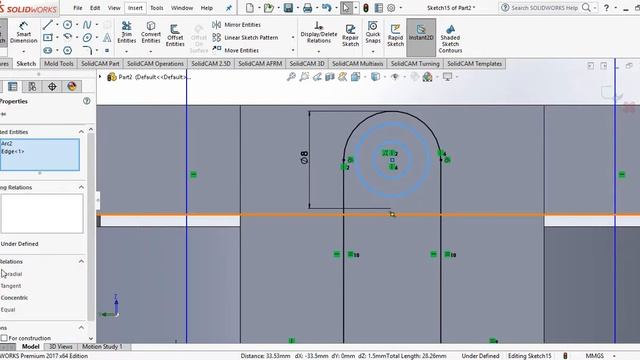The image size is (640, 360).
Task: Click the Search SOLIDWORKS Help field
Action: pyautogui.click(x=545, y=8)
